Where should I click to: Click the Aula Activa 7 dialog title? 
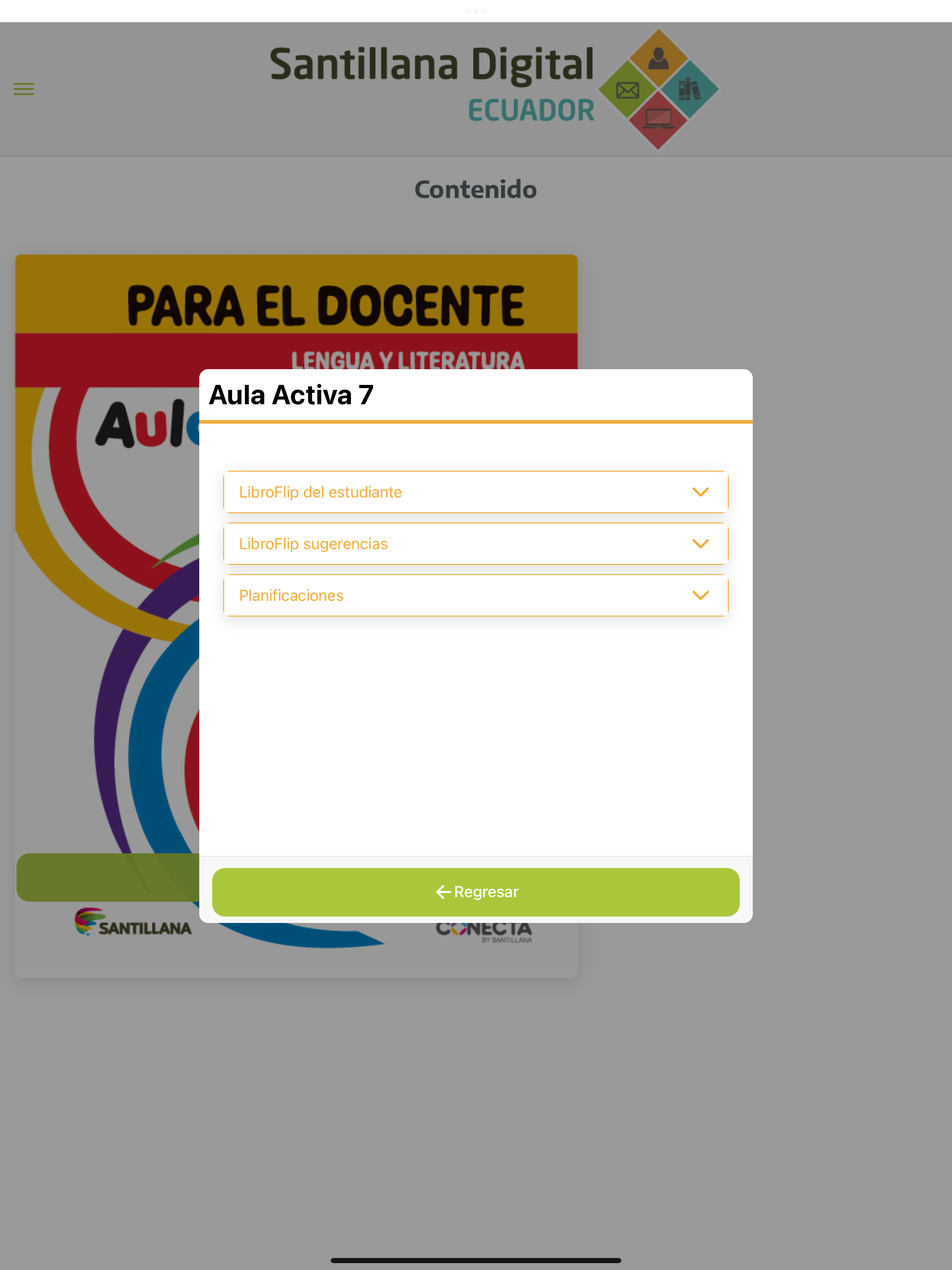[x=291, y=395]
